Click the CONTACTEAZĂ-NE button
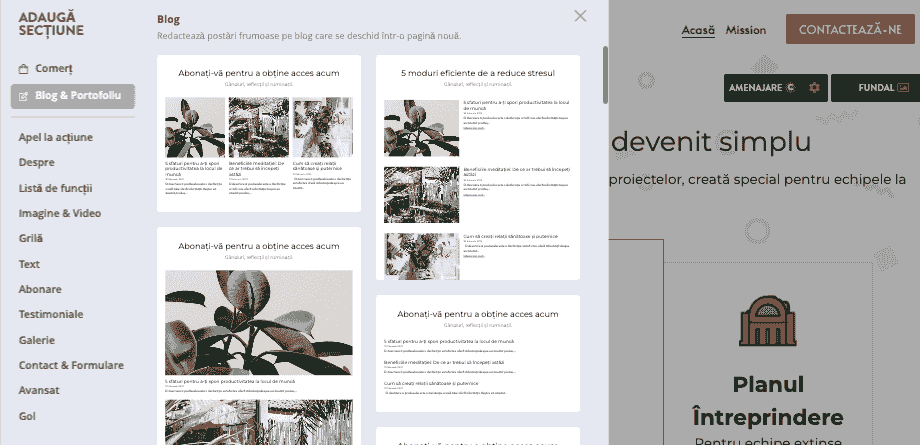This screenshot has width=920, height=445. (x=850, y=29)
